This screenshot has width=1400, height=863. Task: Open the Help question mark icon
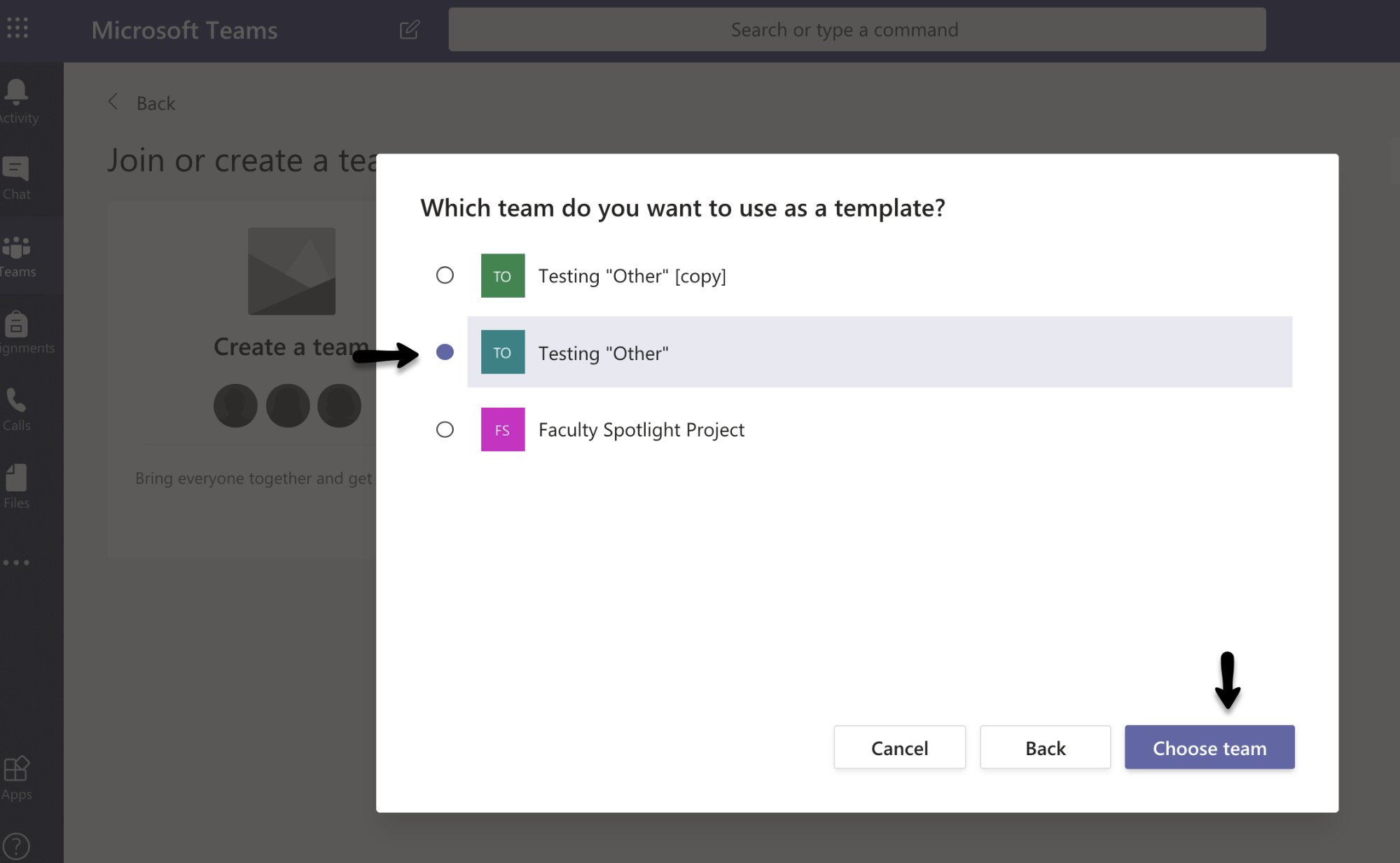tap(16, 846)
